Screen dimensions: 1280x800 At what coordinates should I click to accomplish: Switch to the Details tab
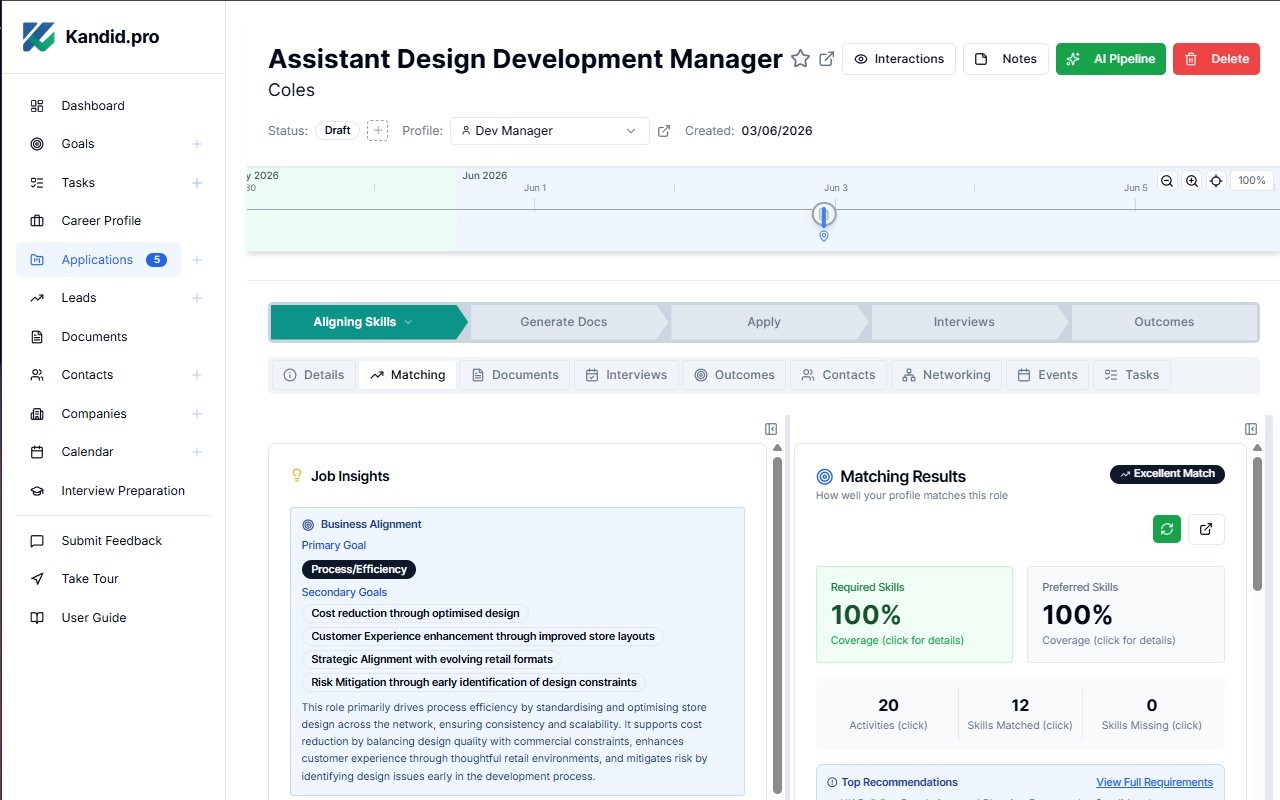click(314, 375)
